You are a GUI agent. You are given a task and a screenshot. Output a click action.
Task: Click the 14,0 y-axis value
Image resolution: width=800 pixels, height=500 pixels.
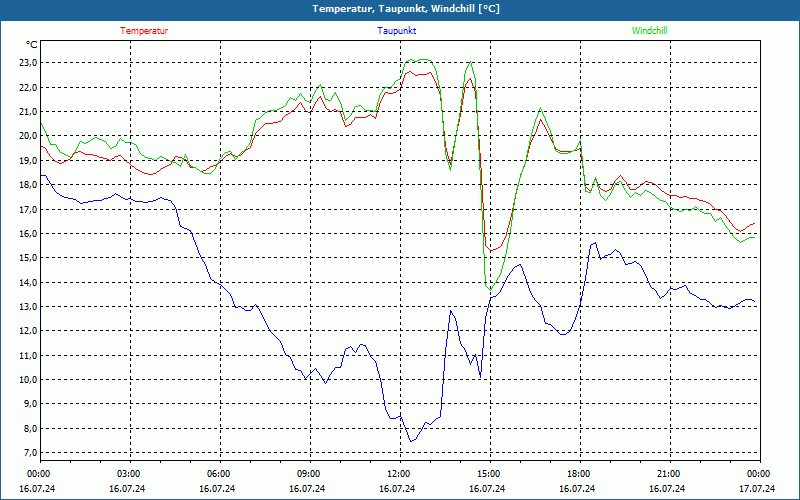pos(28,282)
